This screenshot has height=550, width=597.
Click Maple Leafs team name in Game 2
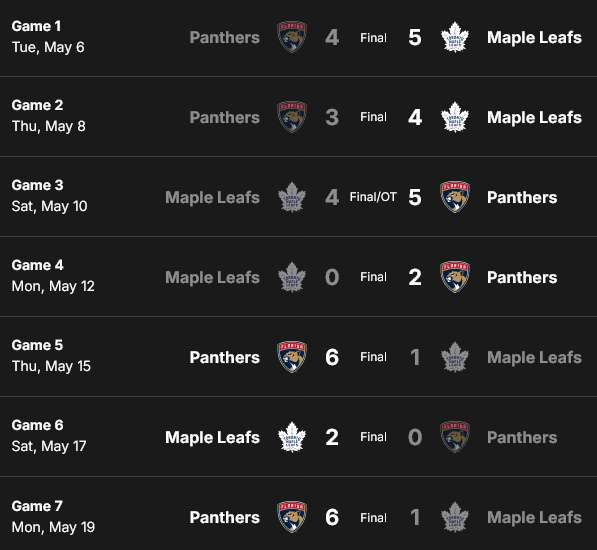point(534,117)
